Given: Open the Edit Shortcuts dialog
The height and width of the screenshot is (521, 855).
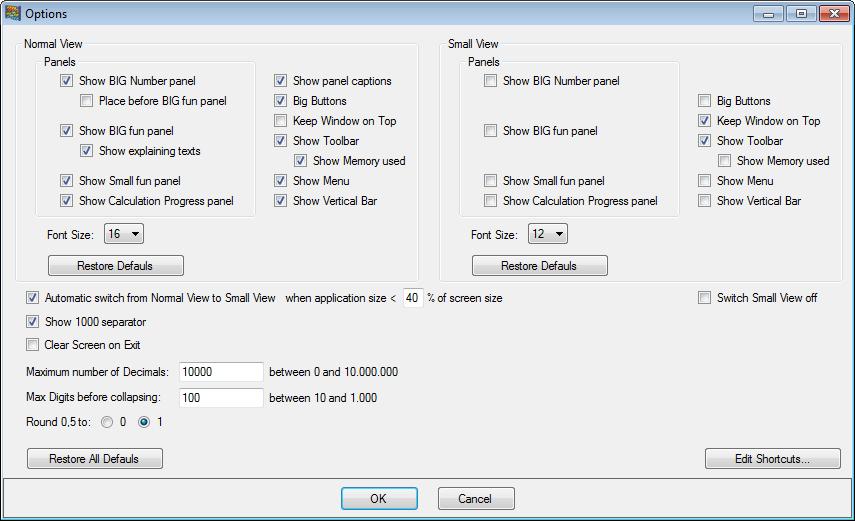Looking at the screenshot, I should (x=773, y=459).
